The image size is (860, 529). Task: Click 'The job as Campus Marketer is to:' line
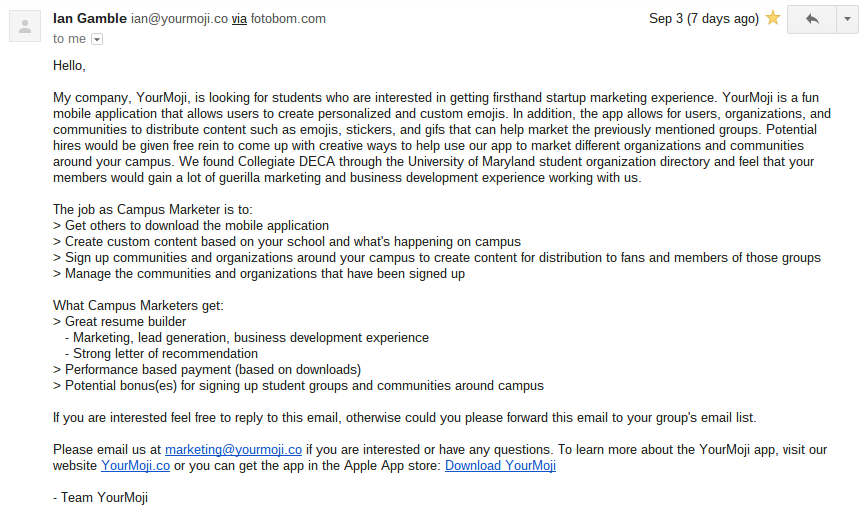click(x=152, y=210)
